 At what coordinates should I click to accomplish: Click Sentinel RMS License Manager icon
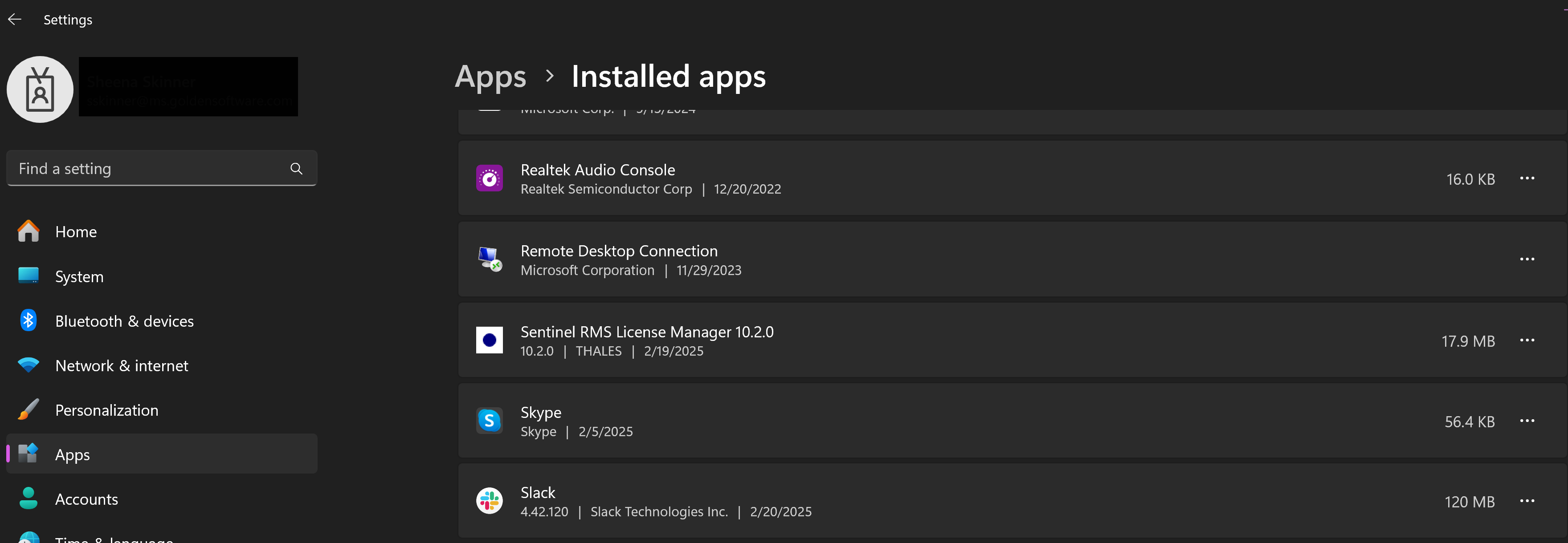click(x=490, y=340)
